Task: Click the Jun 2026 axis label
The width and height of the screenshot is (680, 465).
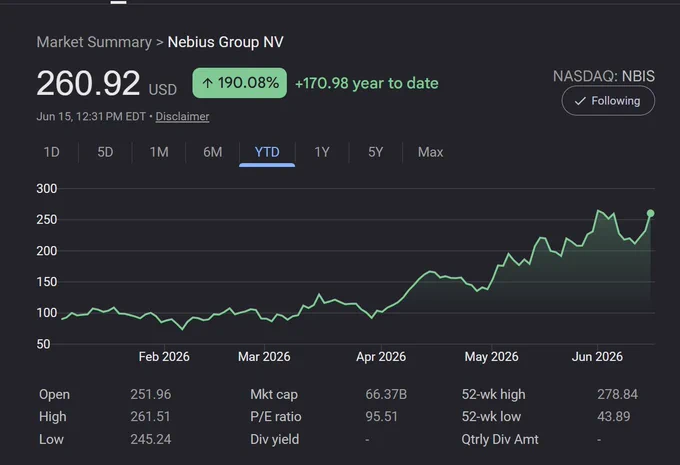Action: 597,357
